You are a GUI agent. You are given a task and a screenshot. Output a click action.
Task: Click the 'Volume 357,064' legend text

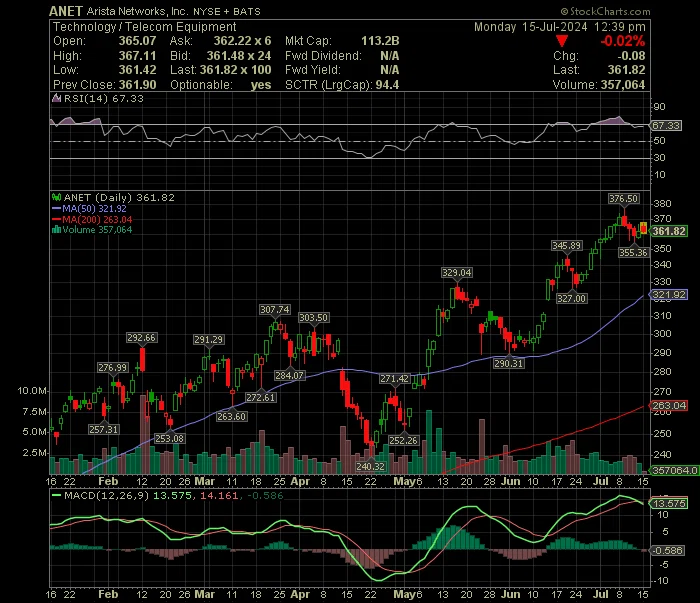tap(97, 230)
